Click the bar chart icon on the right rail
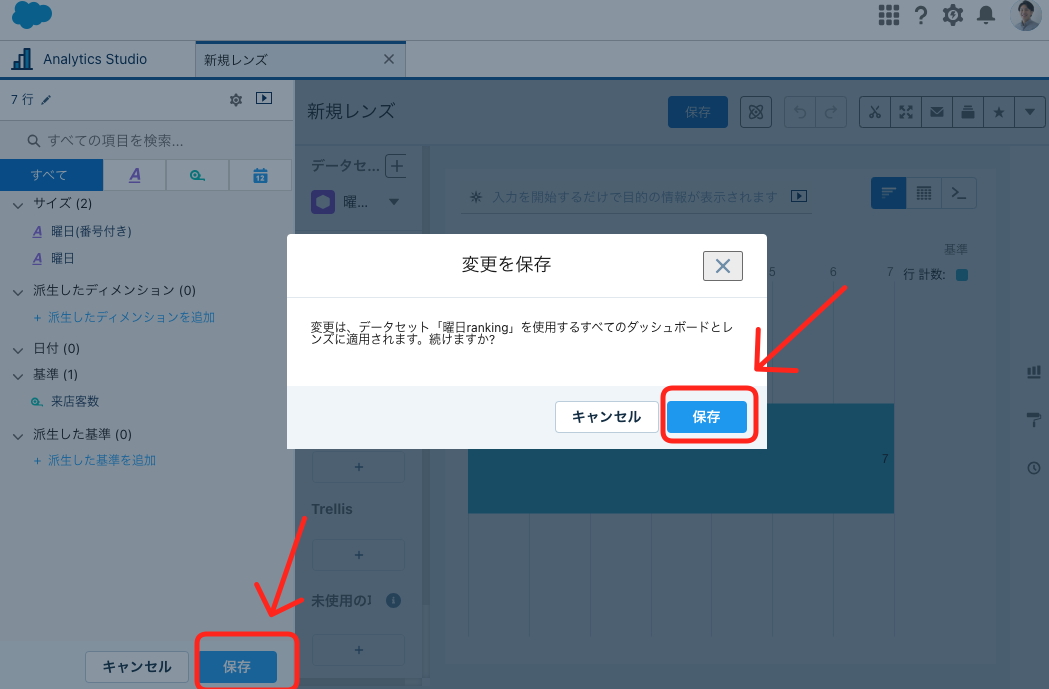Viewport: 1049px width, 689px height. 1034,372
